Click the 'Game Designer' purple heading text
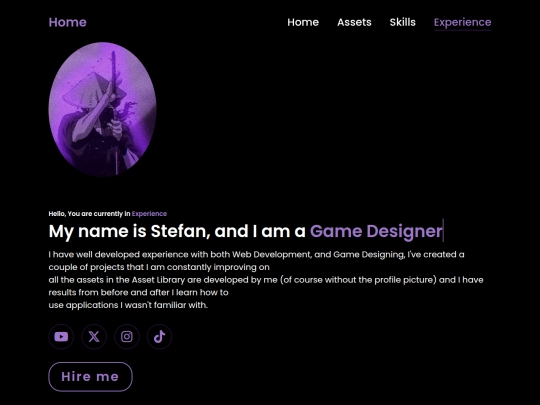 coord(376,231)
